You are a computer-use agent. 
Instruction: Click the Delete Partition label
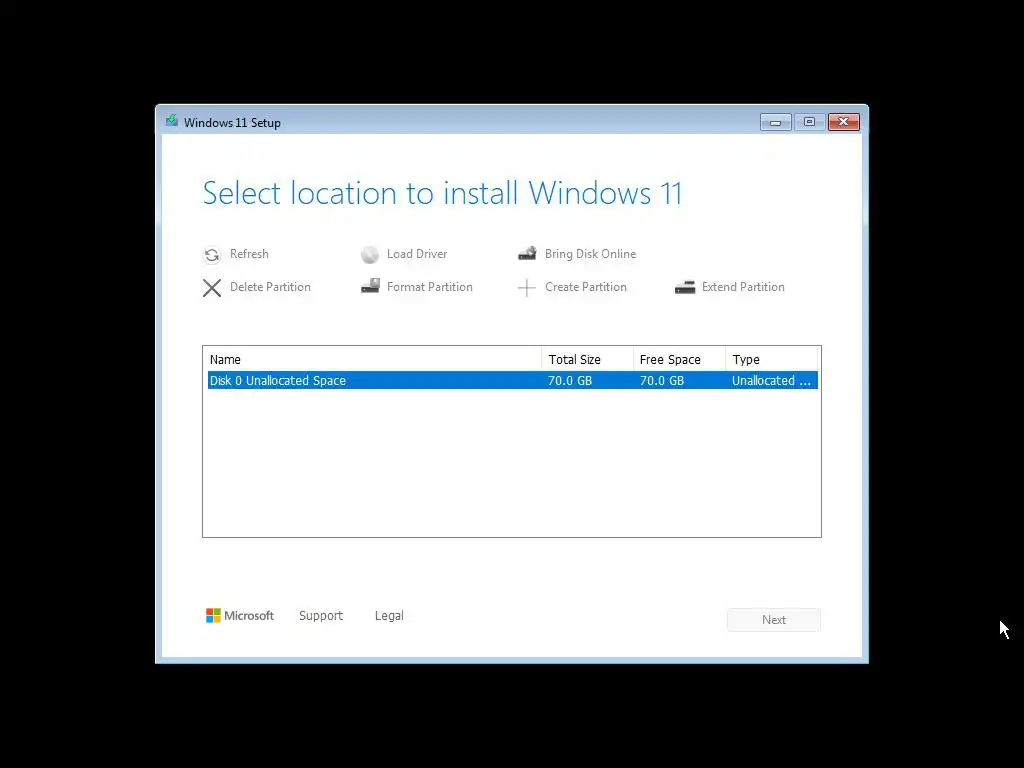270,287
